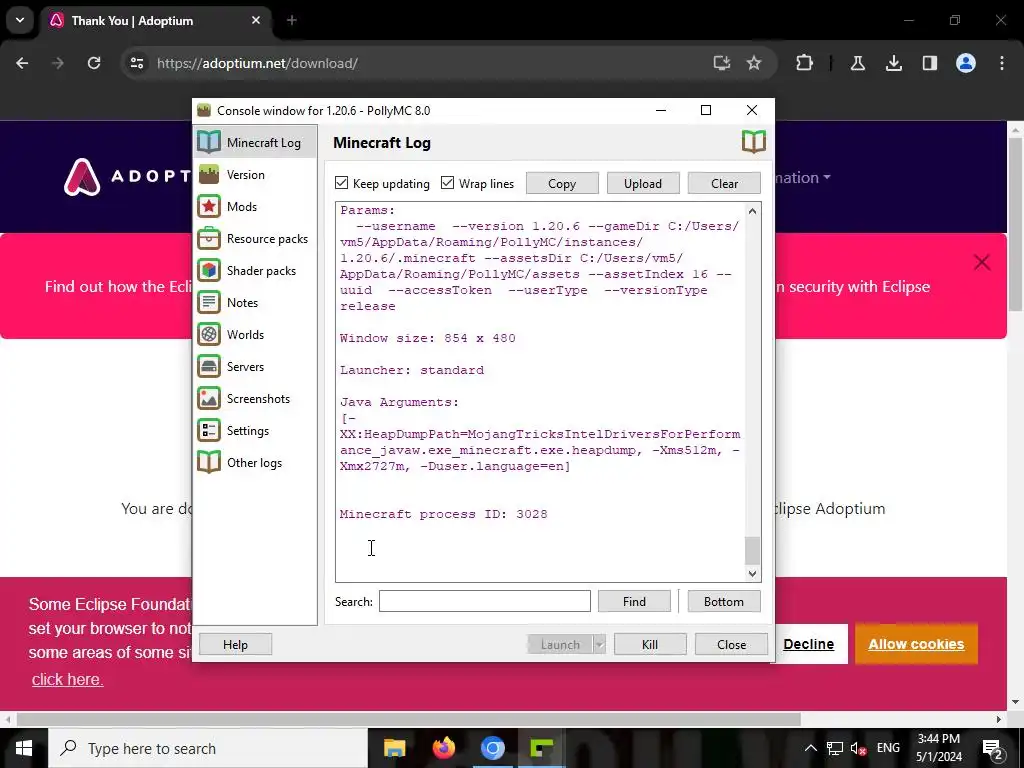Click the console window Close button
Screen dimensions: 1024x768
click(731, 645)
